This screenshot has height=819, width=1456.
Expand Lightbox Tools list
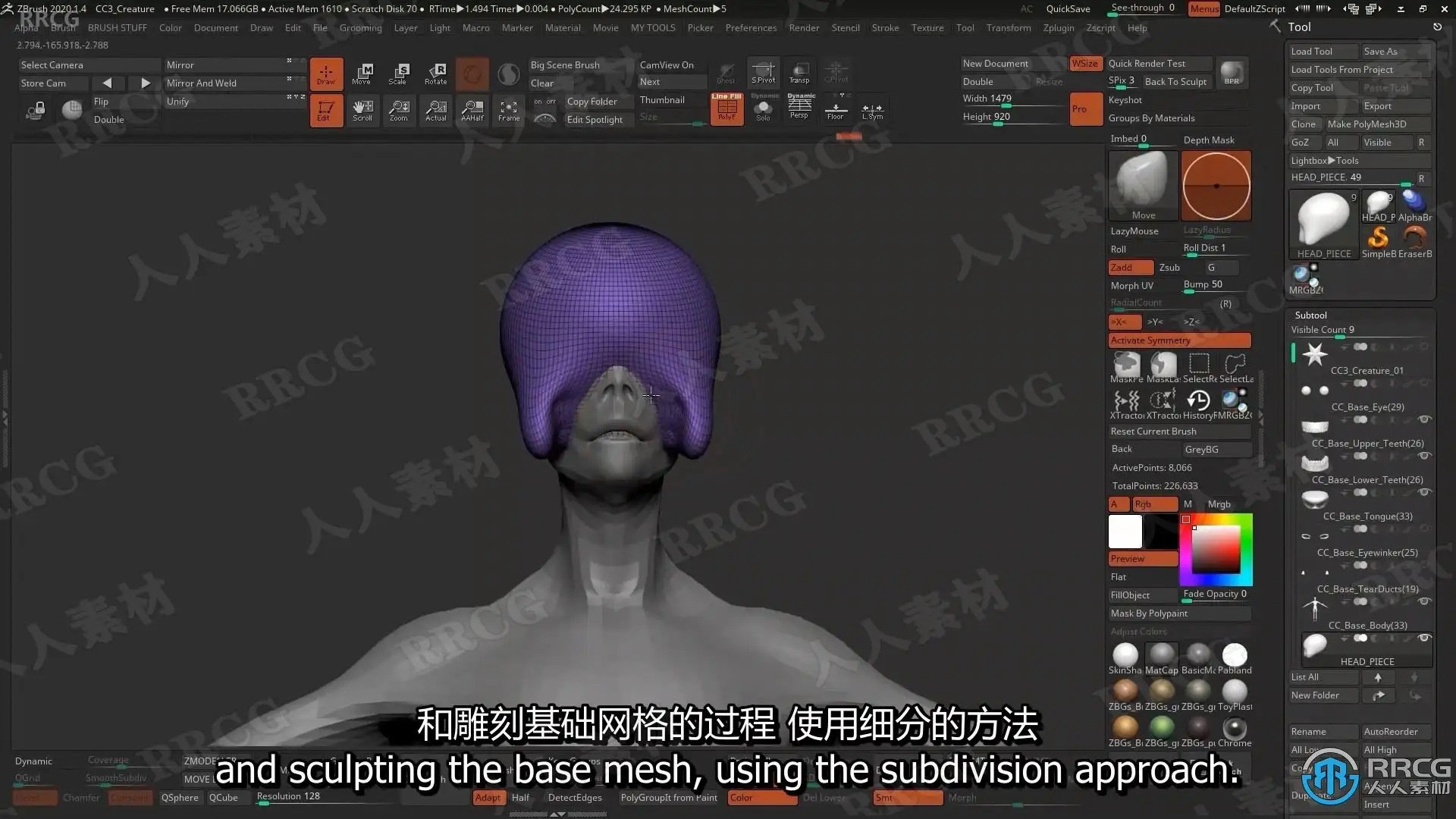click(x=1359, y=161)
